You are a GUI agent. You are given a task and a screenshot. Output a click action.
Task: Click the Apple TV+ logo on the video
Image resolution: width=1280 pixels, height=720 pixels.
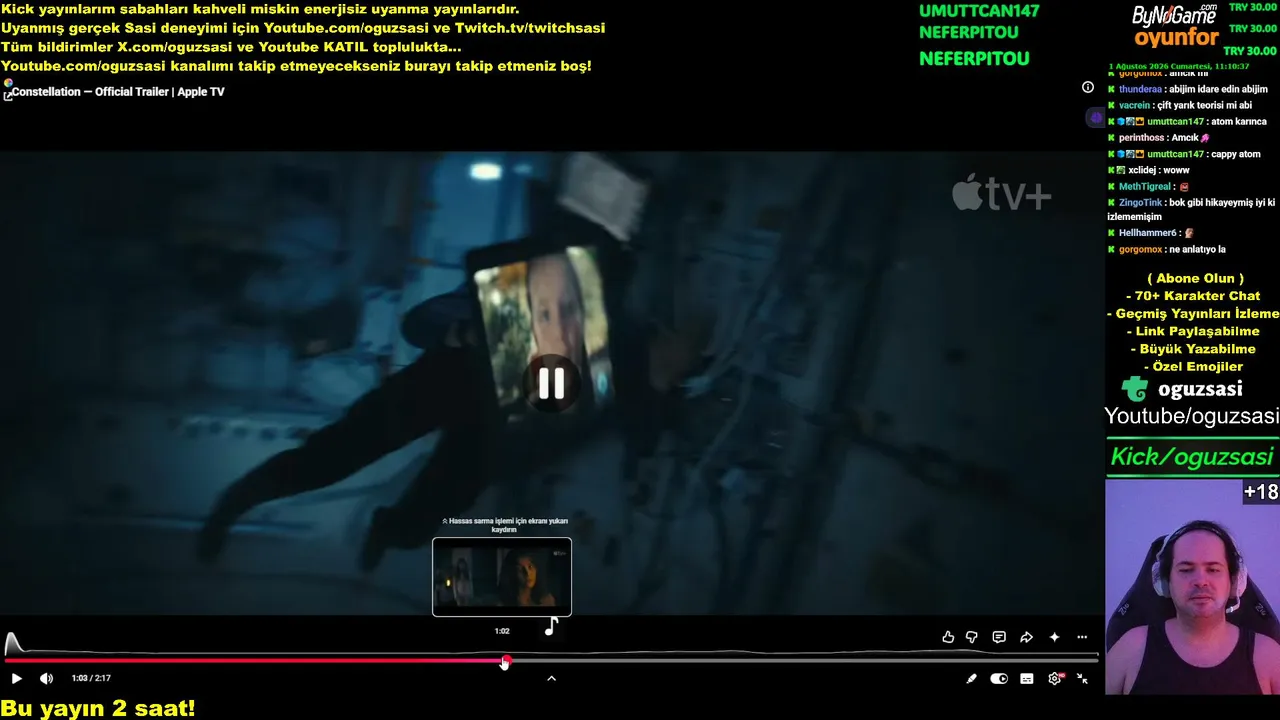pos(1001,192)
